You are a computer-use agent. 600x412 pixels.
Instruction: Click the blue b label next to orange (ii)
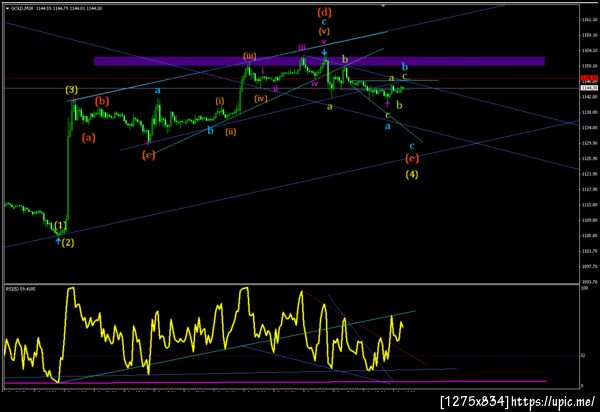(x=210, y=131)
